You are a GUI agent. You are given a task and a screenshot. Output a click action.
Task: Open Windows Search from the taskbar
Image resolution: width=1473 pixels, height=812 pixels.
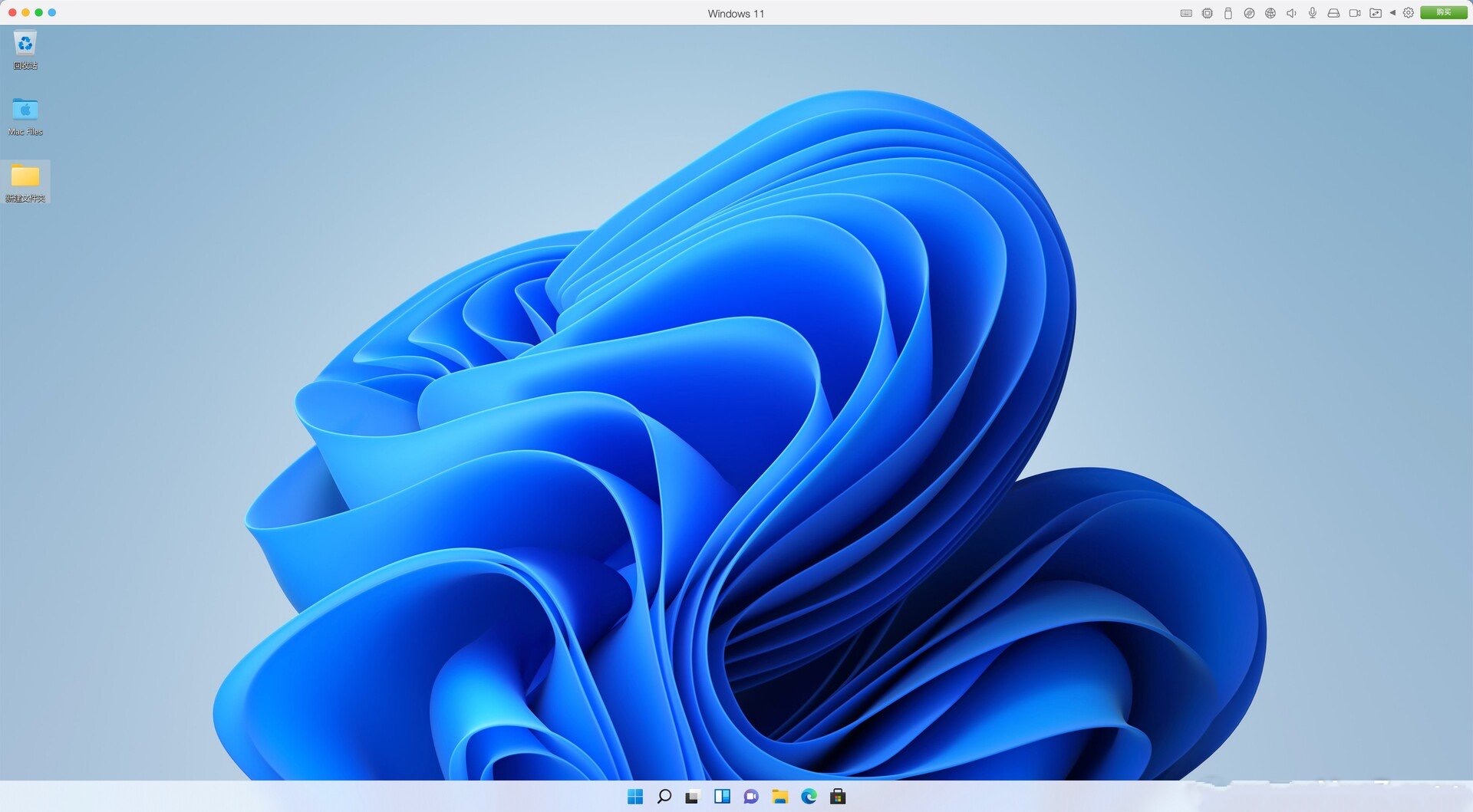coord(664,797)
